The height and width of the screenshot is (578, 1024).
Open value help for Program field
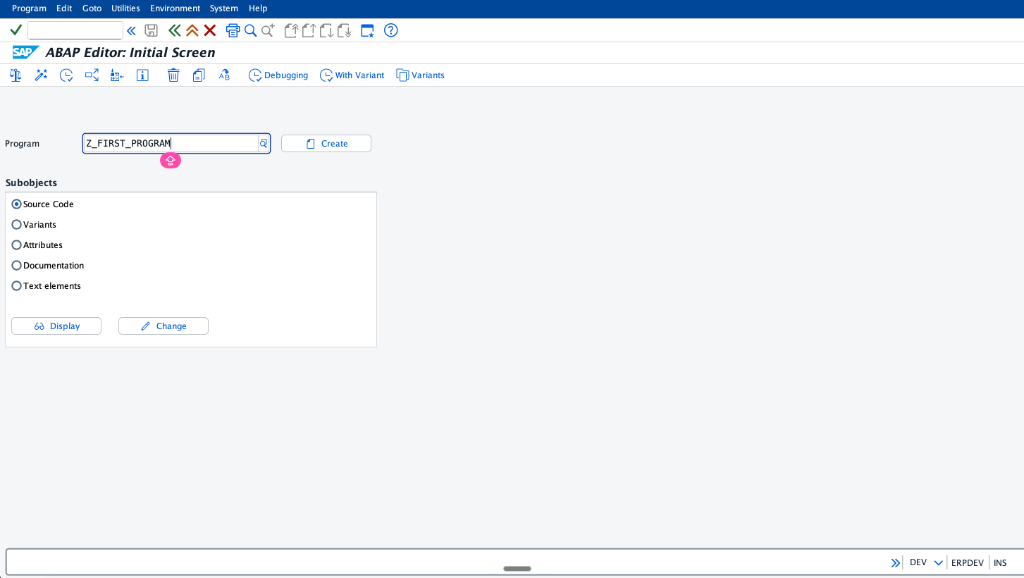tap(264, 144)
